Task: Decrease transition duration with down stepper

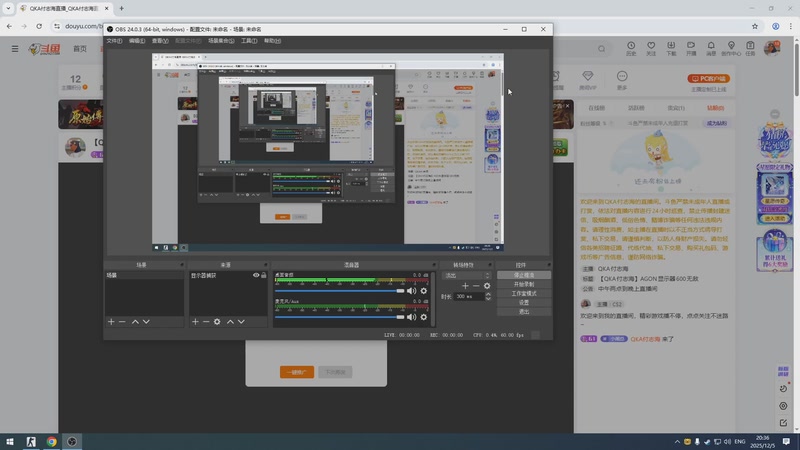Action: click(488, 298)
